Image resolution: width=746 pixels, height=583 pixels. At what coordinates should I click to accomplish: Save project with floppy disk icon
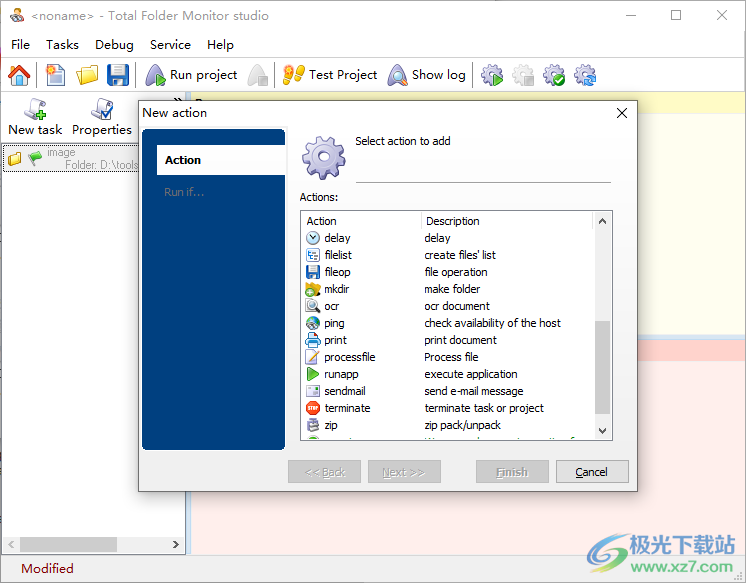point(118,75)
